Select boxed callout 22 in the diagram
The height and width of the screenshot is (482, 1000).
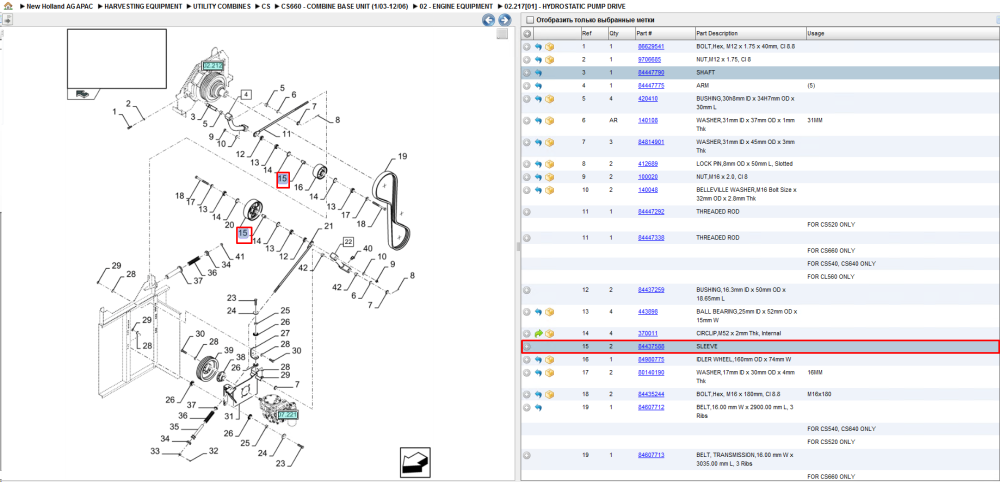pos(348,242)
